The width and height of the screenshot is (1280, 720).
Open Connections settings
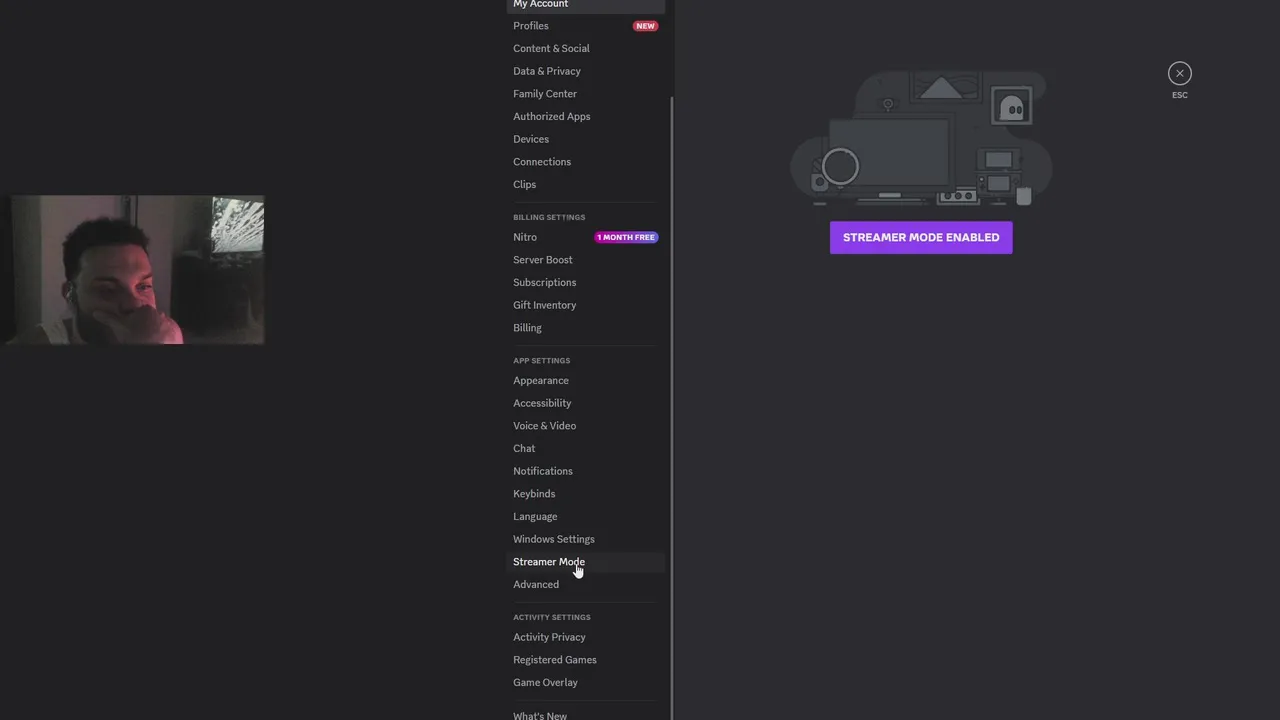[585, 162]
